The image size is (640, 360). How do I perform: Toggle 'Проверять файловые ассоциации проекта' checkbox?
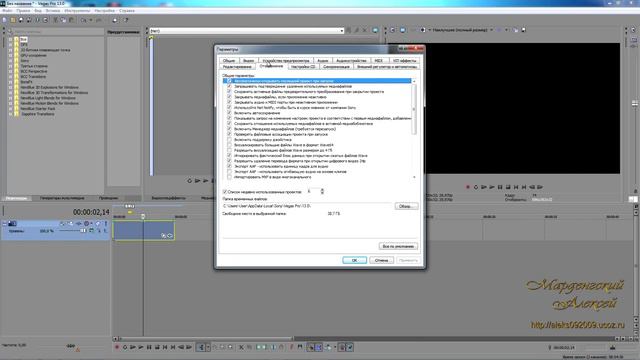(229, 134)
